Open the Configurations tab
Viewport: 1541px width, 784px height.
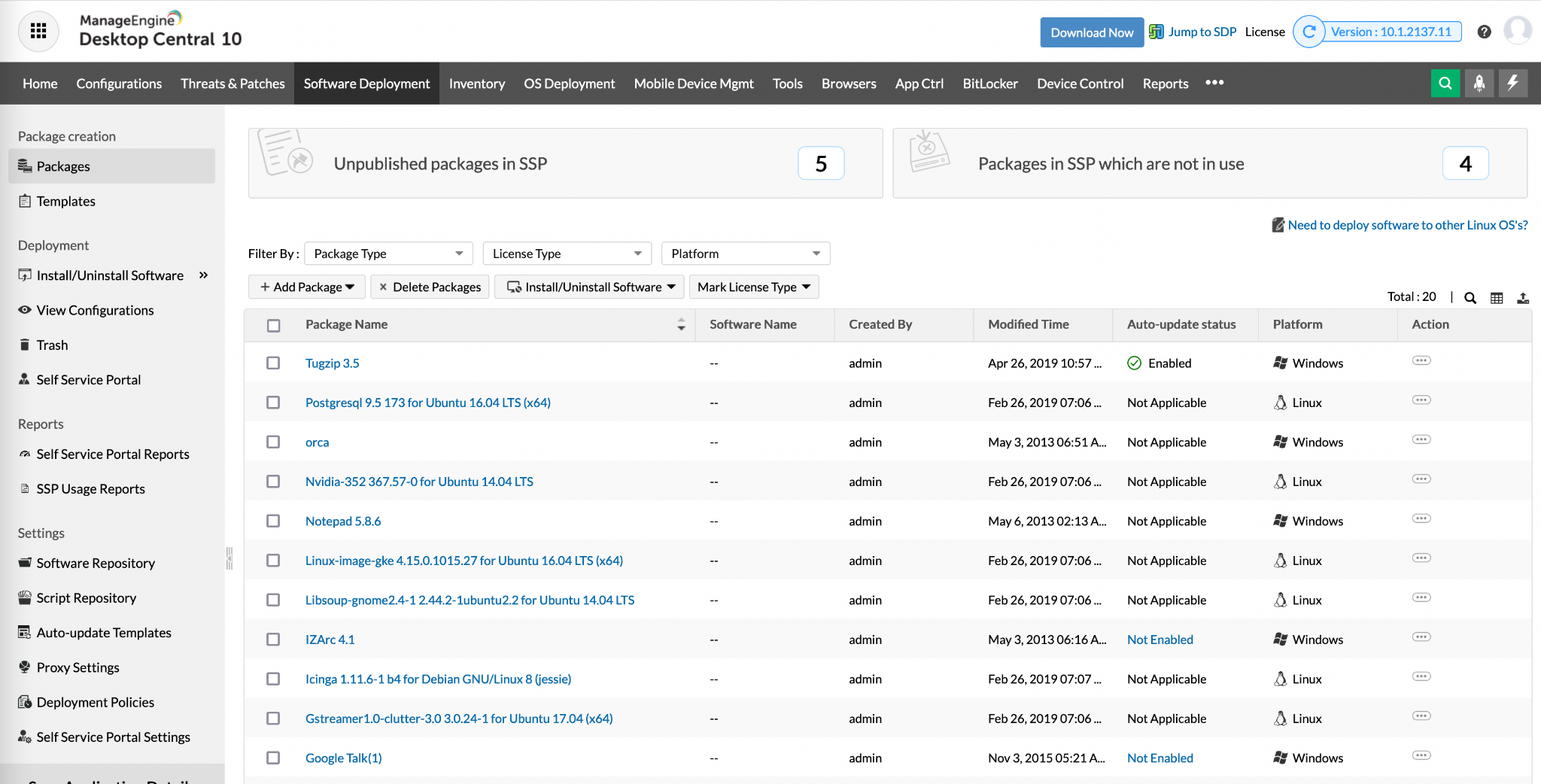pyautogui.click(x=119, y=84)
